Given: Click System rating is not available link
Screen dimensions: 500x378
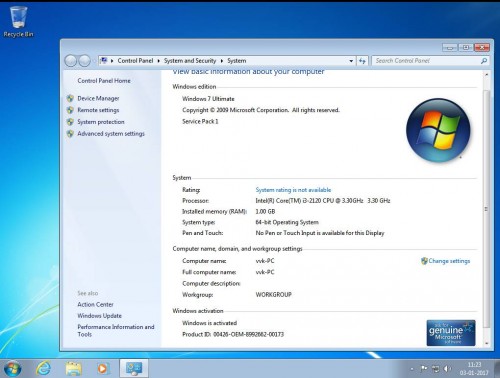Looking at the screenshot, I should (x=293, y=190).
